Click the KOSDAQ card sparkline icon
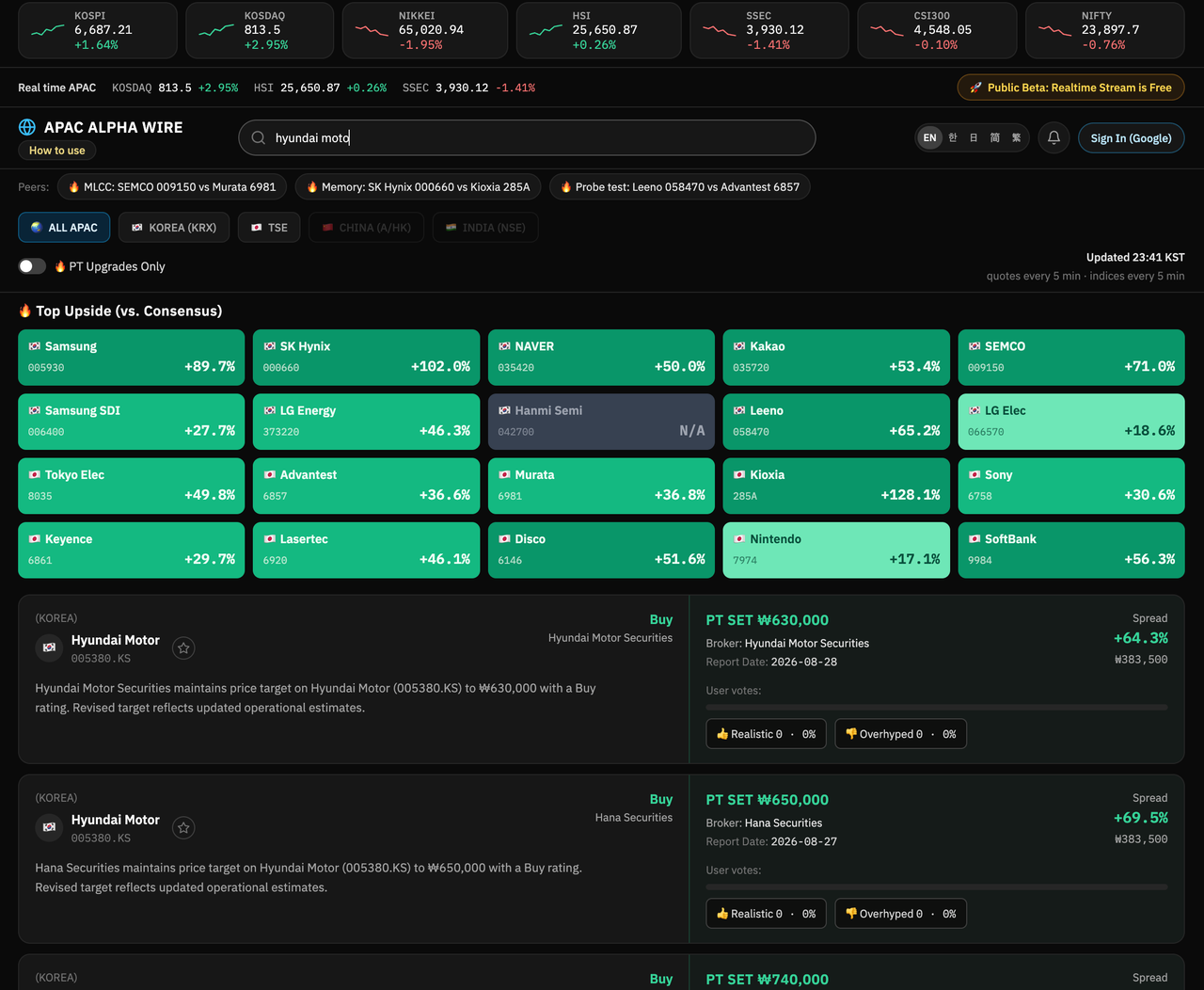 click(x=216, y=30)
